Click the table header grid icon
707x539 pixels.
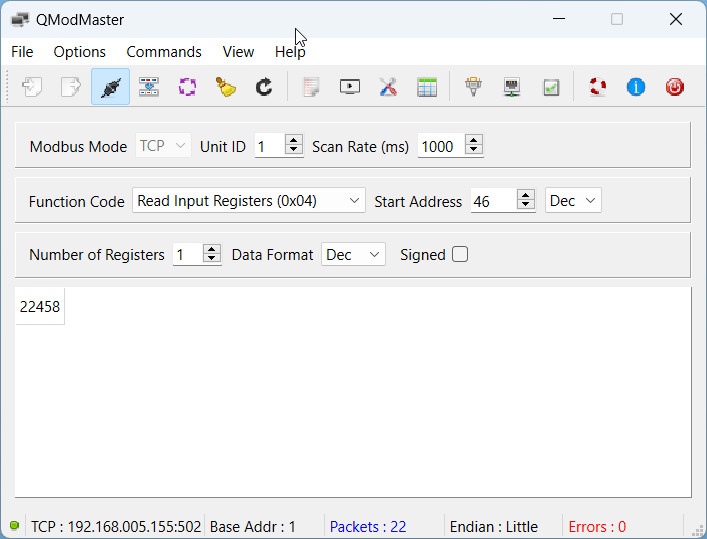(x=427, y=87)
